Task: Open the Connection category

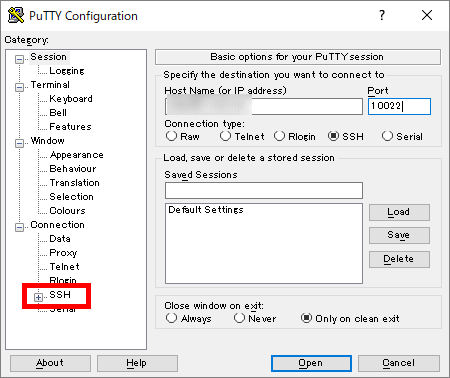Action: [x=57, y=225]
